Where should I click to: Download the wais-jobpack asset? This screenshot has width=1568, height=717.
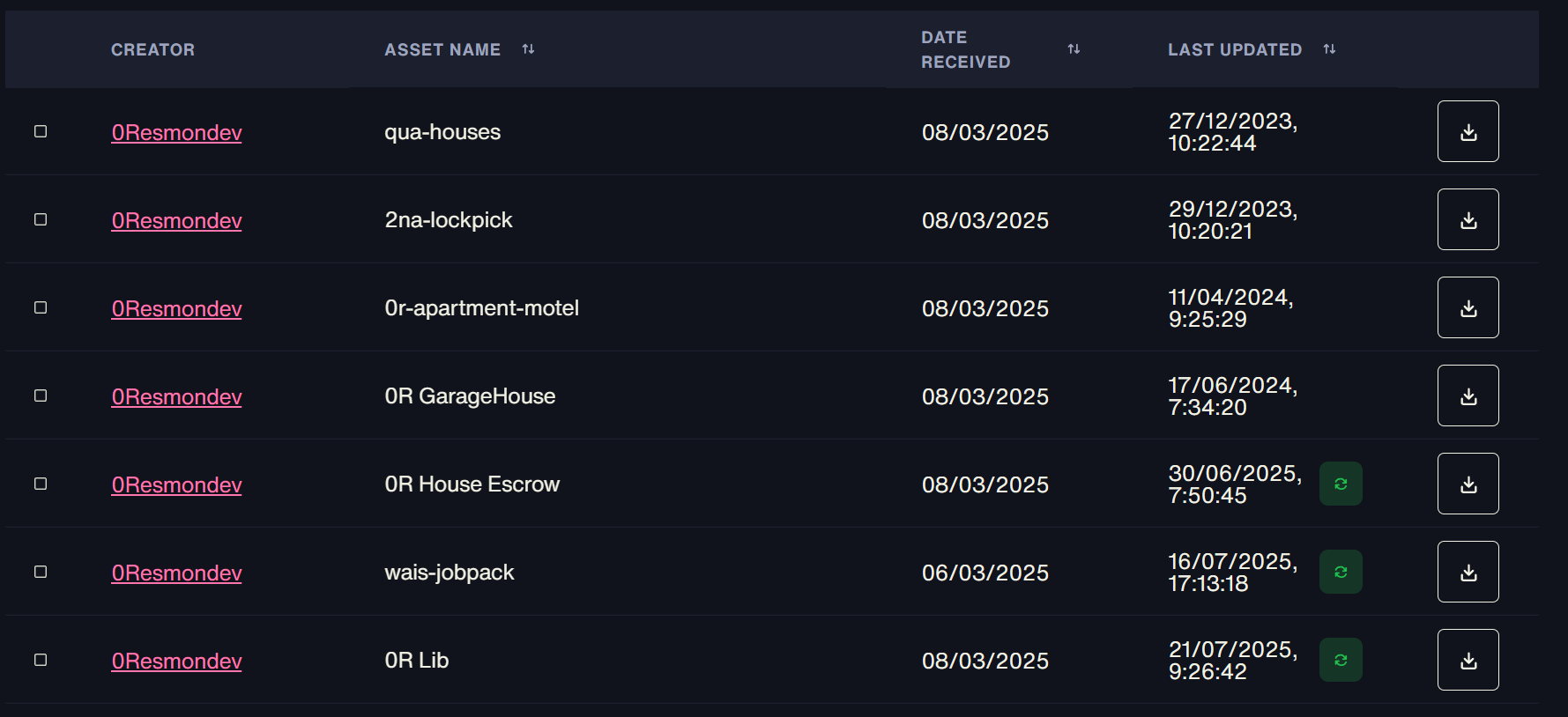coord(1468,572)
